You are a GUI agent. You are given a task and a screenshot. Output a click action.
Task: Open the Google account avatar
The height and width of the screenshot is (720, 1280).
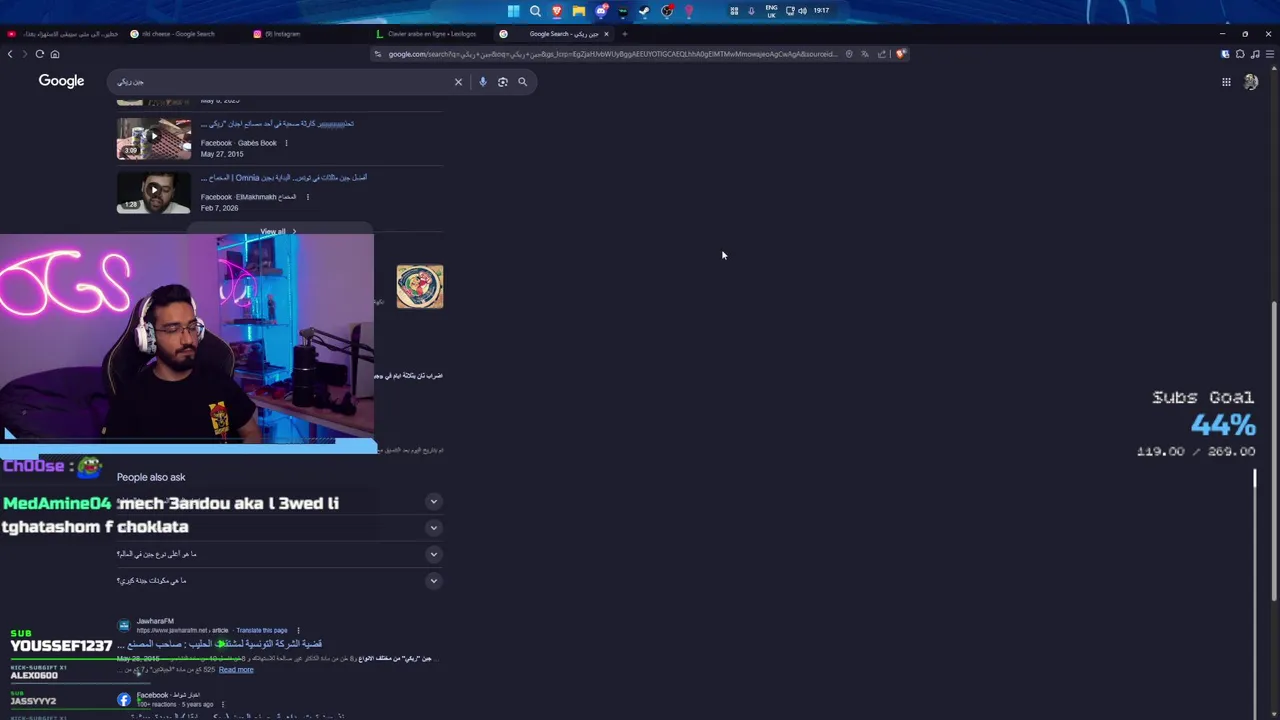tap(1251, 82)
